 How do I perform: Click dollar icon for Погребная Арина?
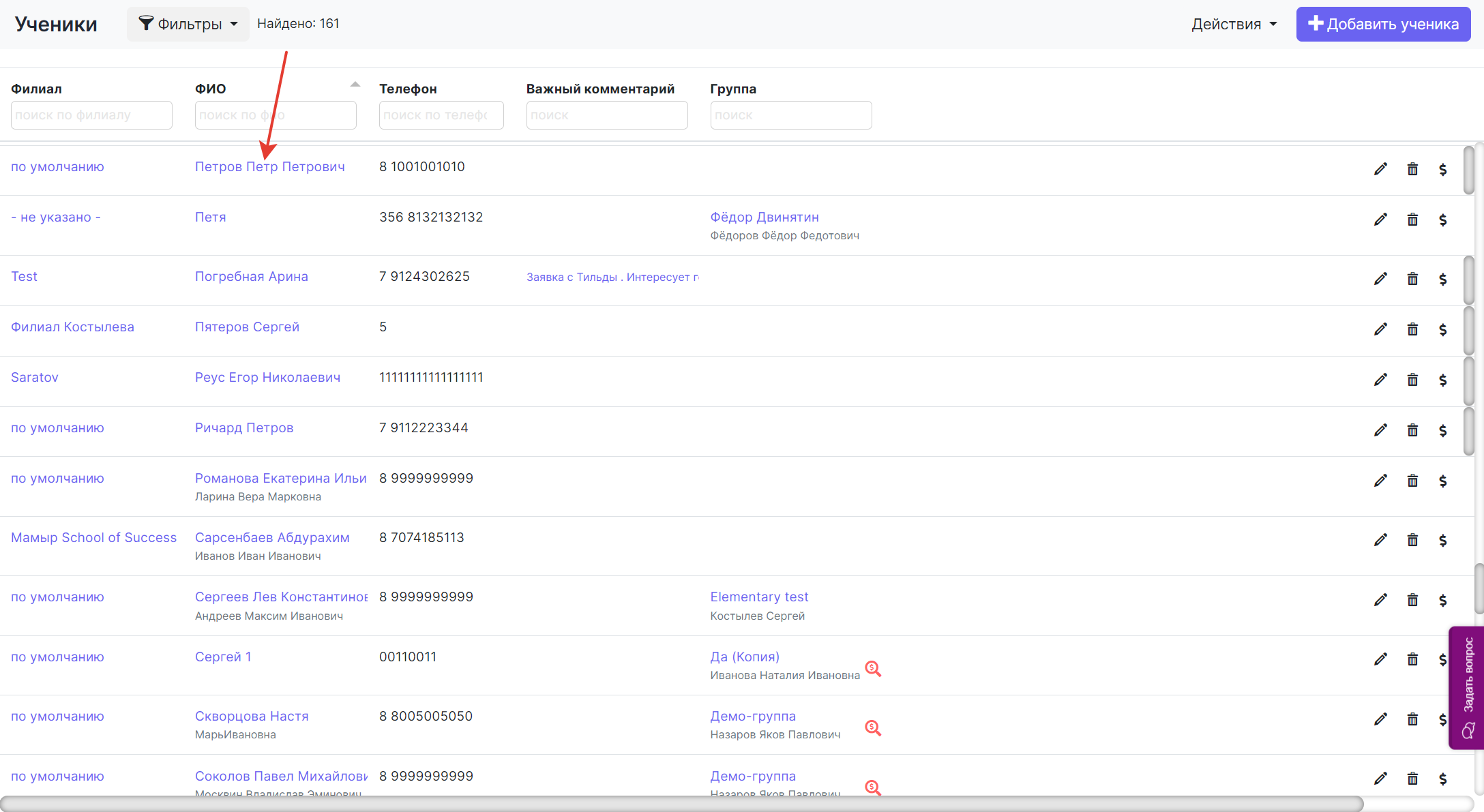(x=1442, y=279)
